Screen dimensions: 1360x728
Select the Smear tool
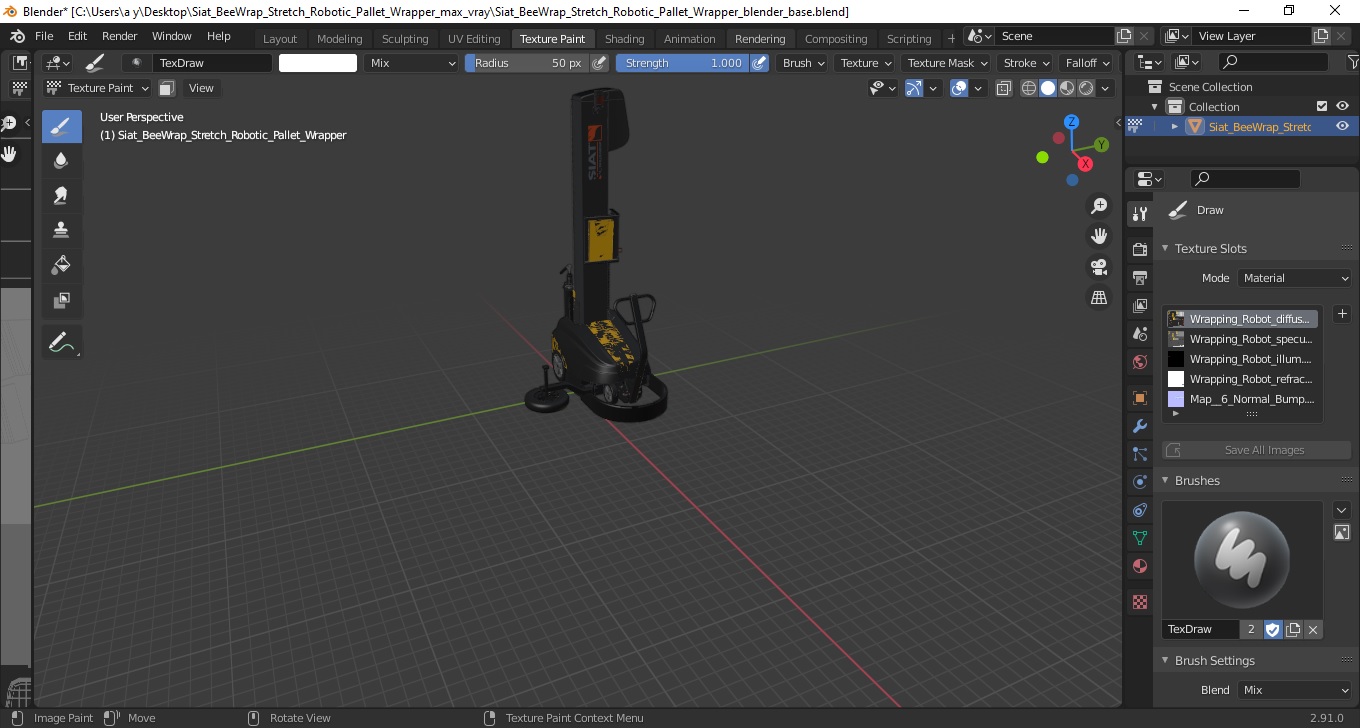pyautogui.click(x=61, y=195)
